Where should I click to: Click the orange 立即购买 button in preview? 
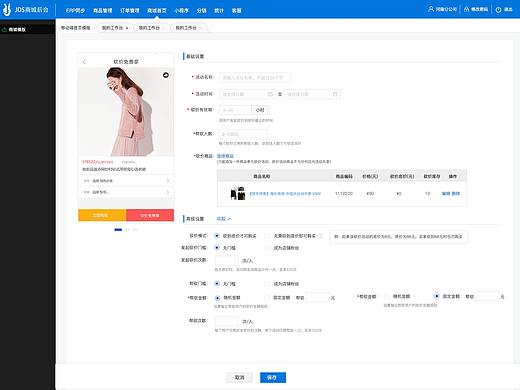102,215
